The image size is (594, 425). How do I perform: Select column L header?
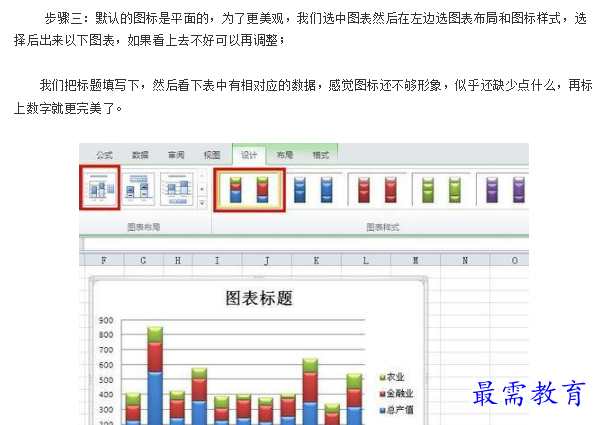(x=366, y=261)
